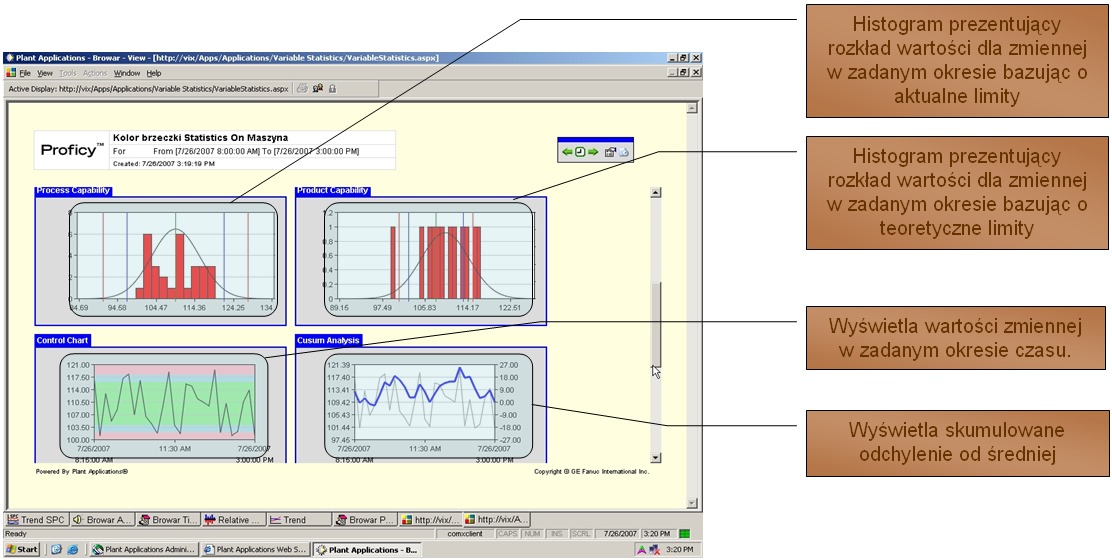Open the Help menu
Image resolution: width=1112 pixels, height=560 pixels.
(x=154, y=73)
